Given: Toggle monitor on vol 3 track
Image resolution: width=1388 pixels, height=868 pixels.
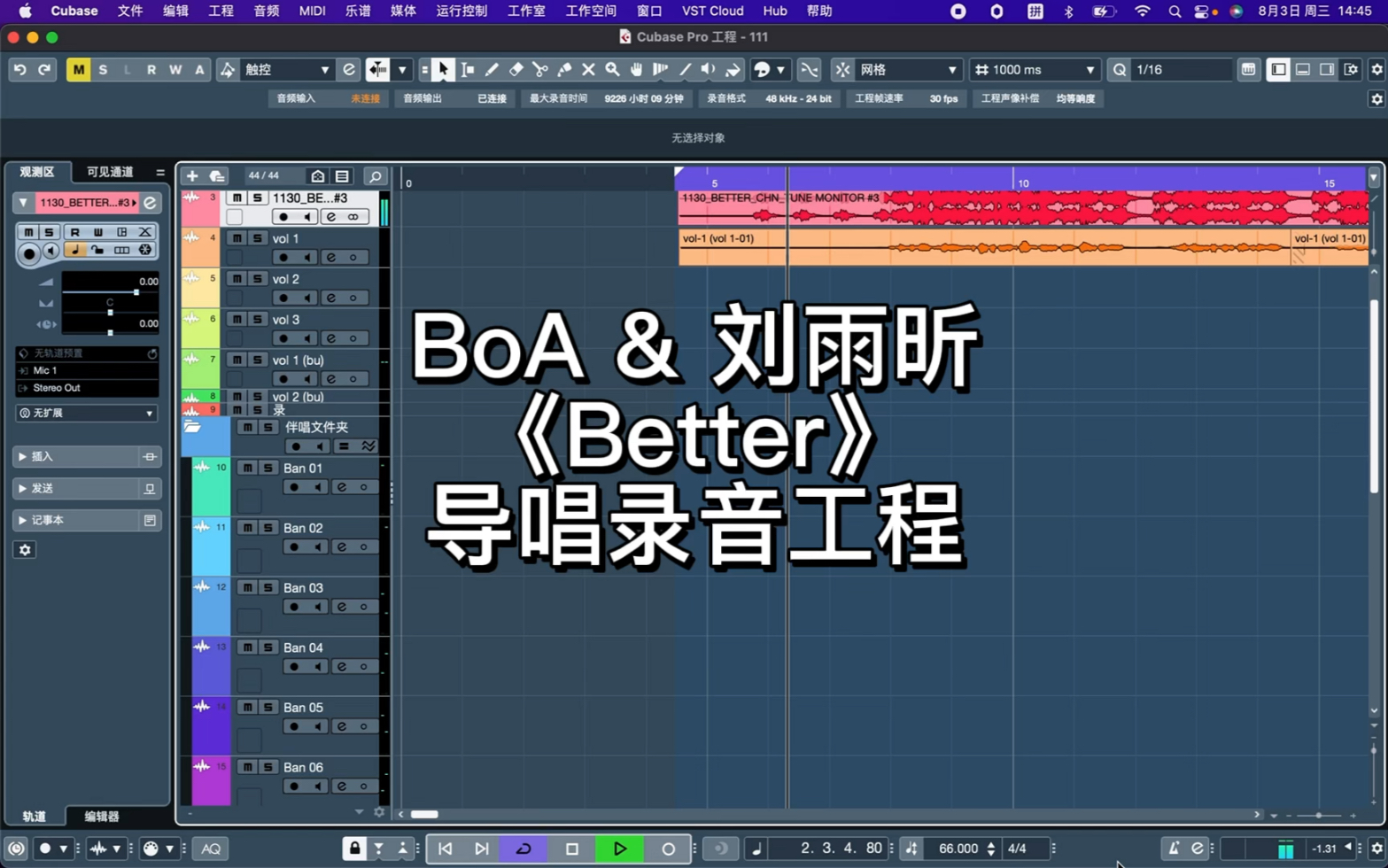Looking at the screenshot, I should click(x=307, y=338).
